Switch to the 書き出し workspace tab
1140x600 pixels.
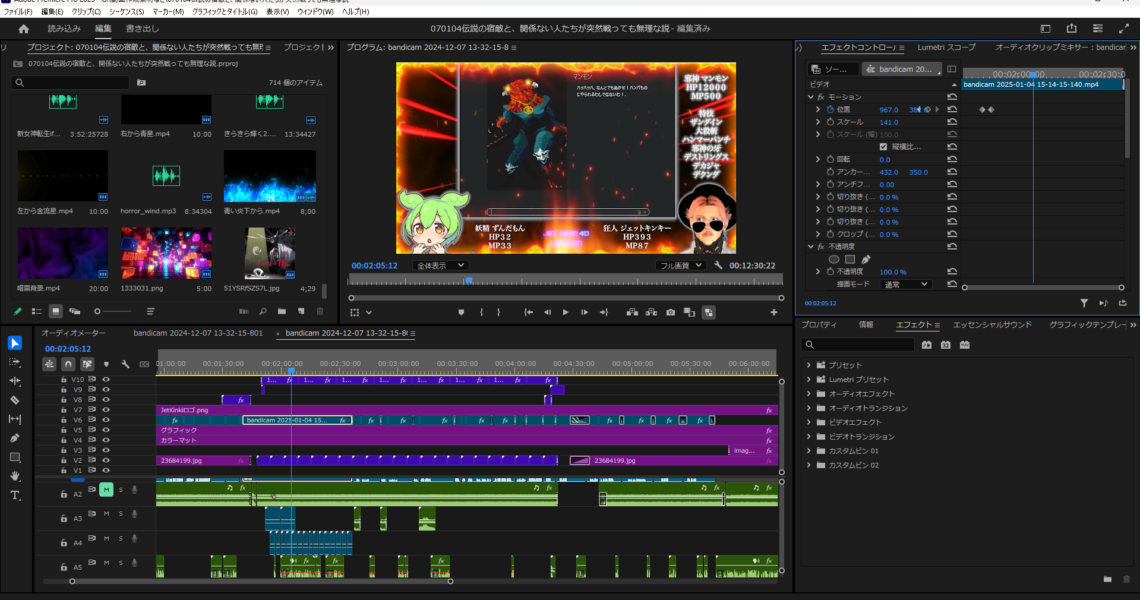[142, 28]
